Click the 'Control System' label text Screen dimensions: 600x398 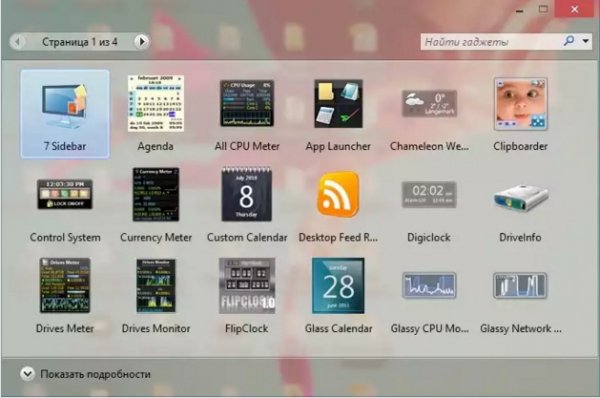(65, 237)
